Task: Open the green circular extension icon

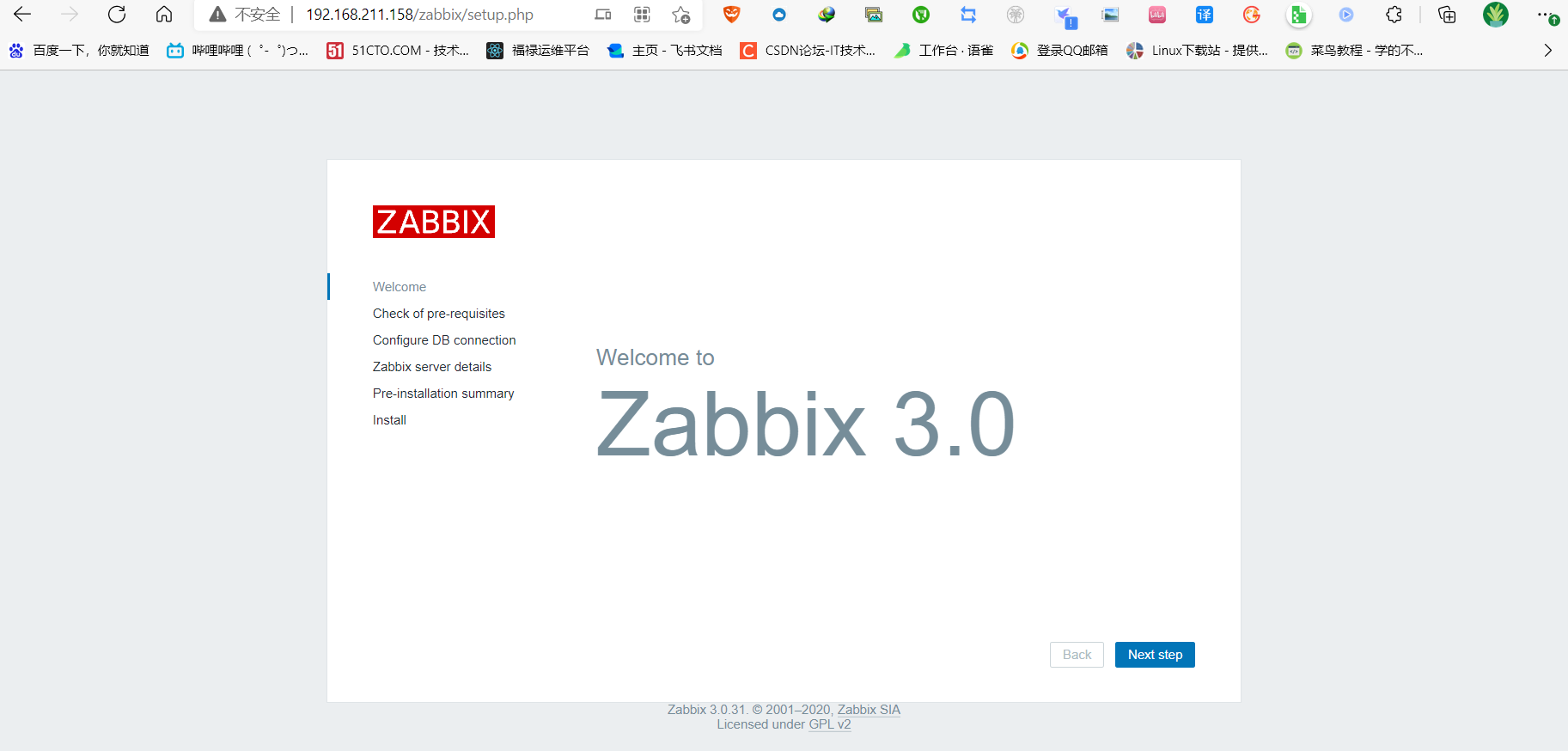Action: (921, 15)
